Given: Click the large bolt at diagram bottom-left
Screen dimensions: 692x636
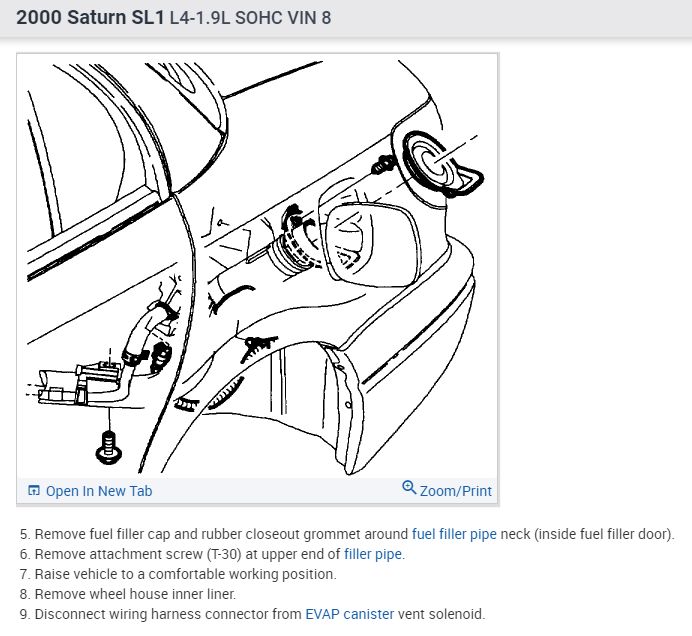Looking at the screenshot, I should point(109,448).
